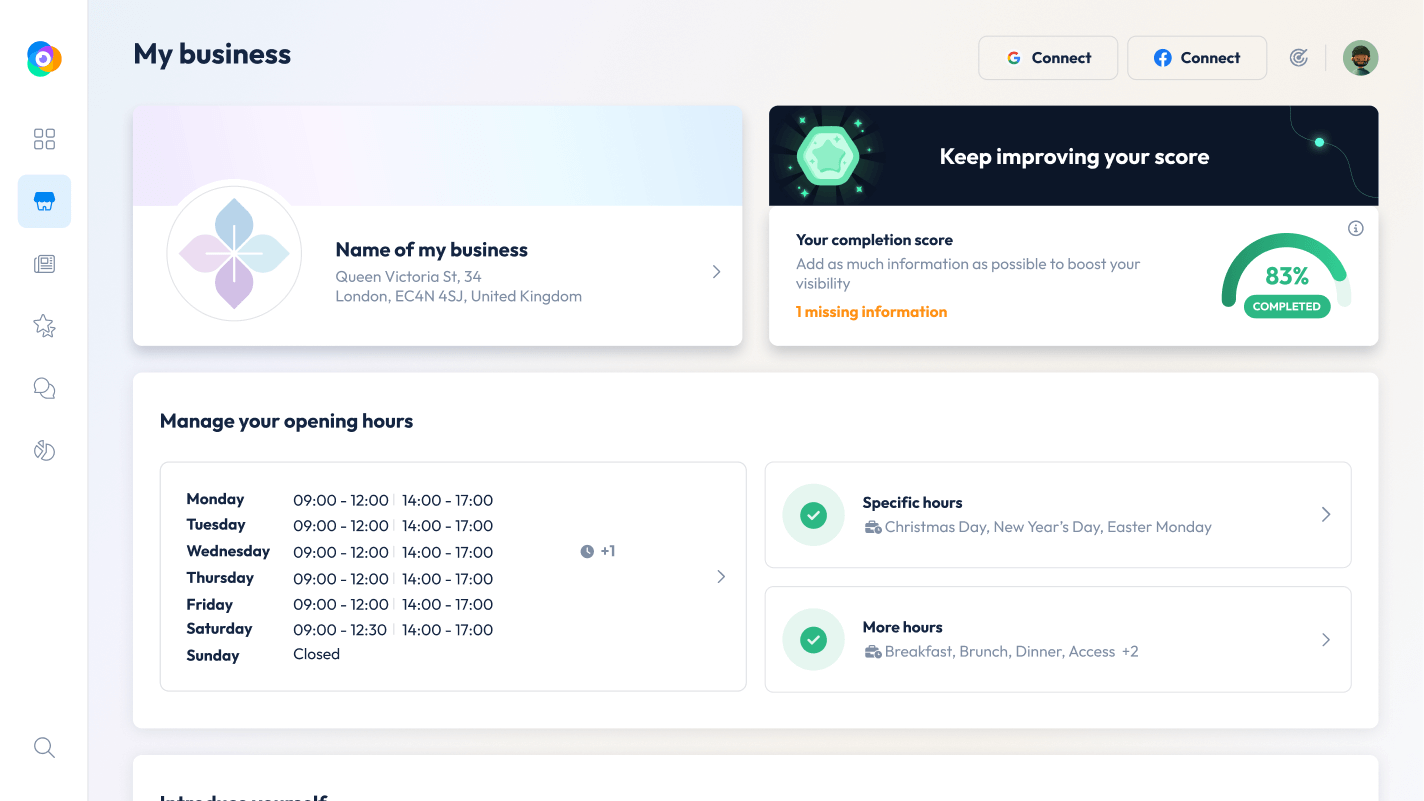Click 'More hours' title

[902, 627]
